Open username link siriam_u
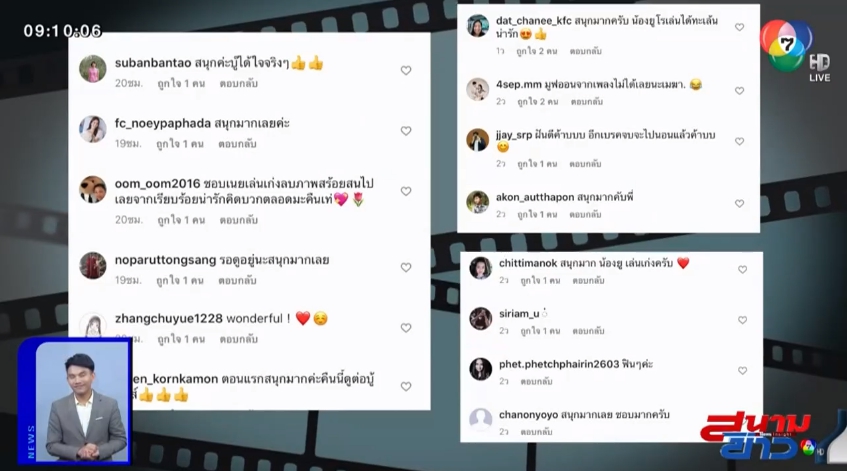 click(x=519, y=313)
